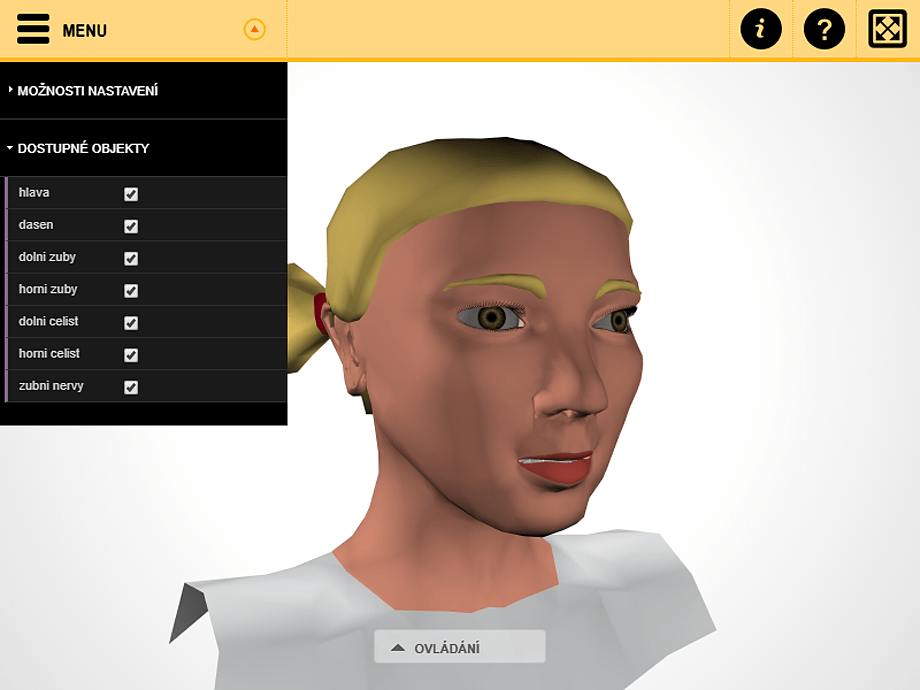Screen dimensions: 920x690
Task: Disable the horni celist checkbox
Action: (x=130, y=354)
